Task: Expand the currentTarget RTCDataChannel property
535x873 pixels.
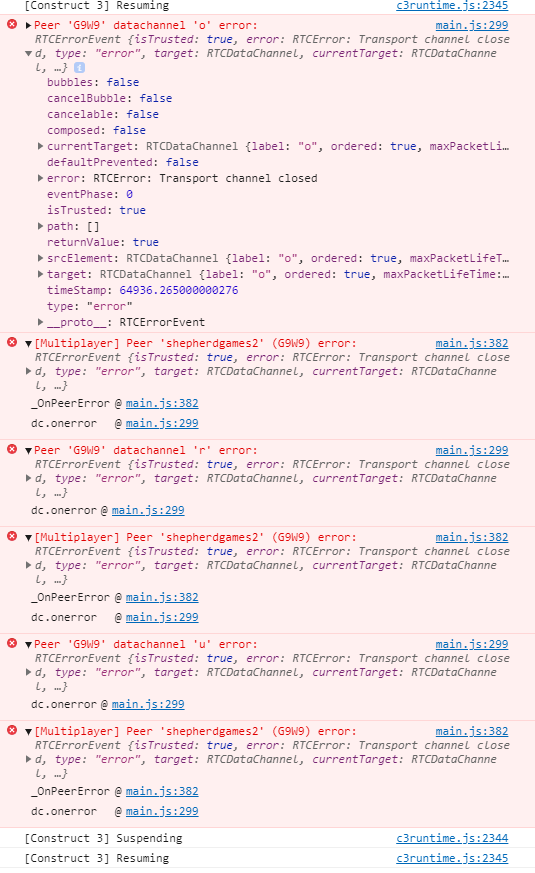Action: click(40, 146)
